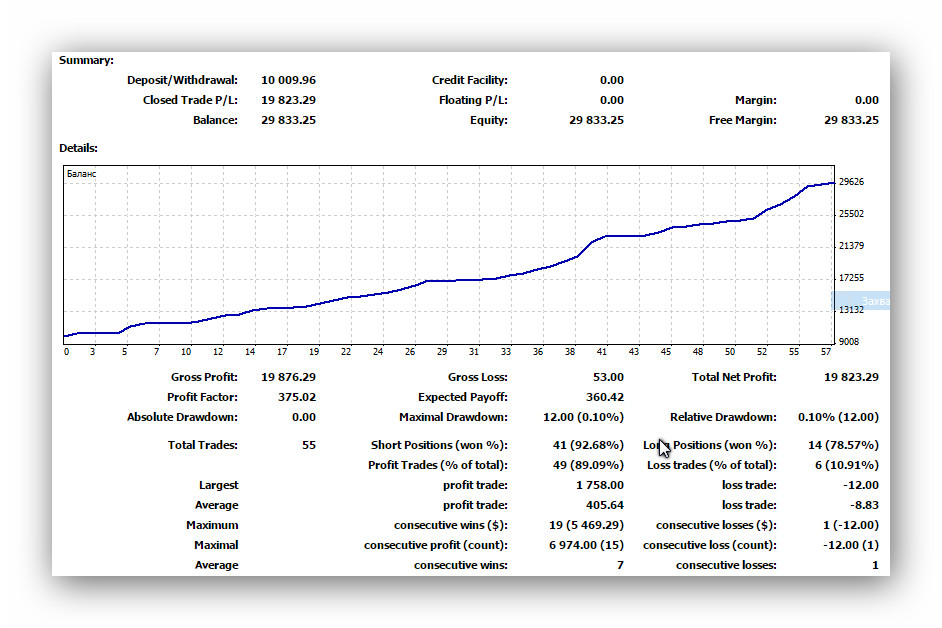Screen dimensions: 942x628
Task: Click the 9008 axis label on chart
Action: tap(849, 341)
